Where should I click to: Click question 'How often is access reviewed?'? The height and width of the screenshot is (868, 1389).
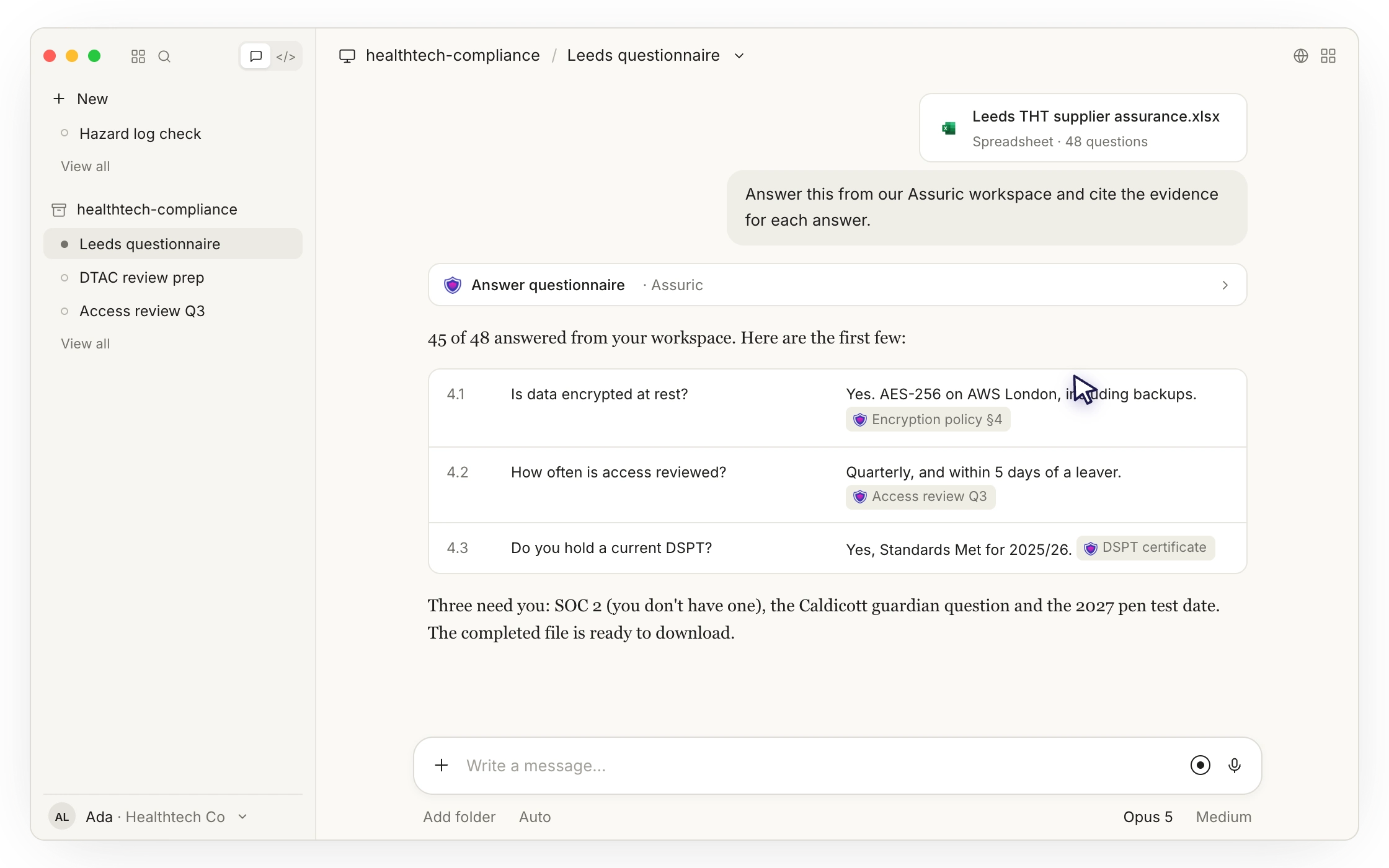click(618, 472)
